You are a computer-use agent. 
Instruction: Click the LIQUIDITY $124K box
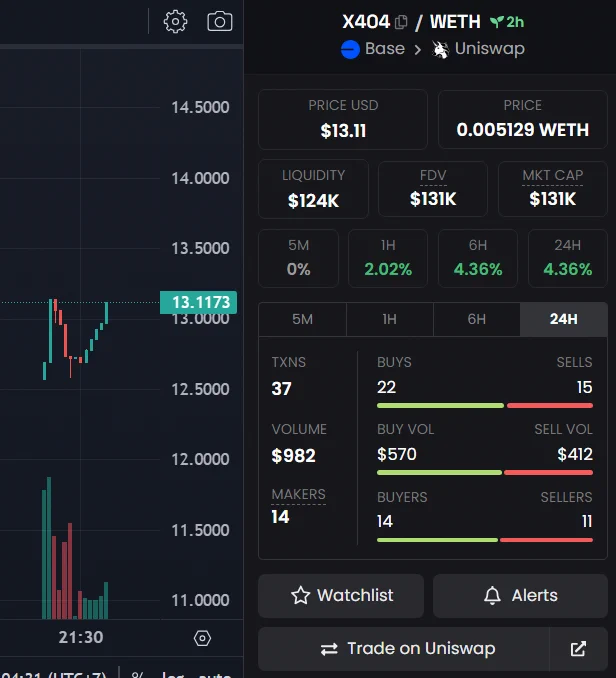click(x=313, y=189)
